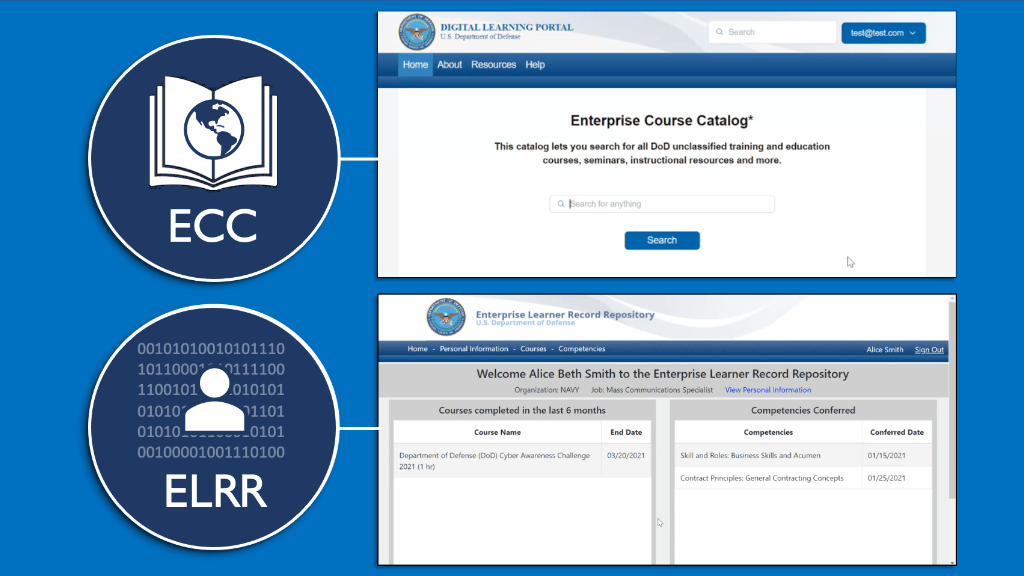
Task: Open the Resources menu item
Action: click(494, 65)
